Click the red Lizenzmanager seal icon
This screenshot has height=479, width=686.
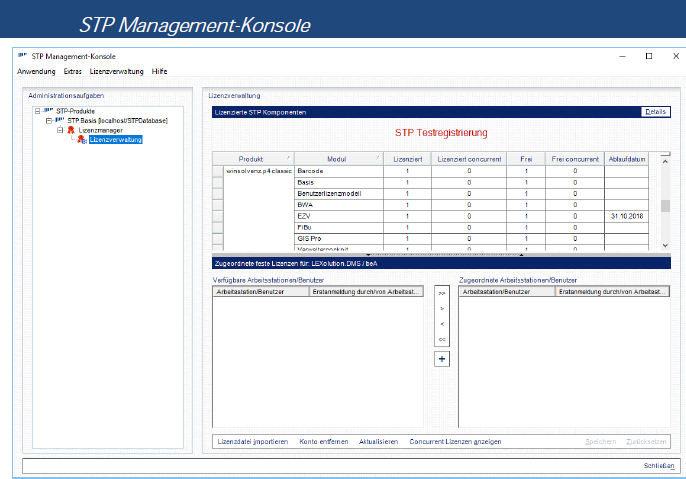[x=71, y=130]
